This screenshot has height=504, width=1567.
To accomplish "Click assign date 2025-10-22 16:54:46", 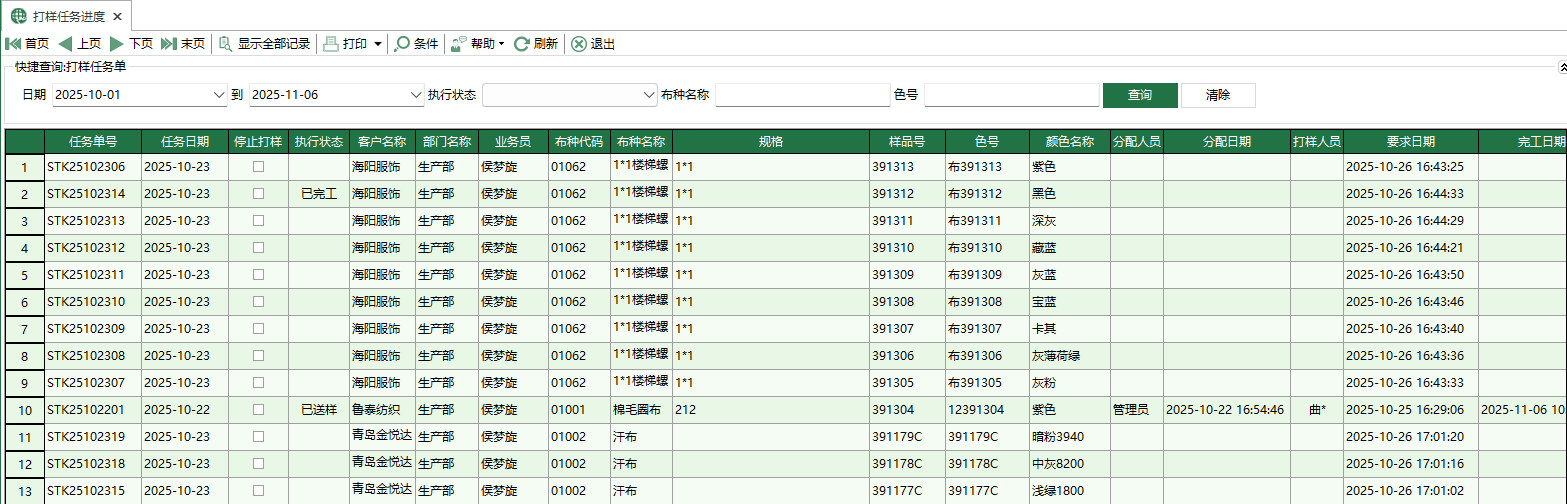I will (x=1227, y=410).
